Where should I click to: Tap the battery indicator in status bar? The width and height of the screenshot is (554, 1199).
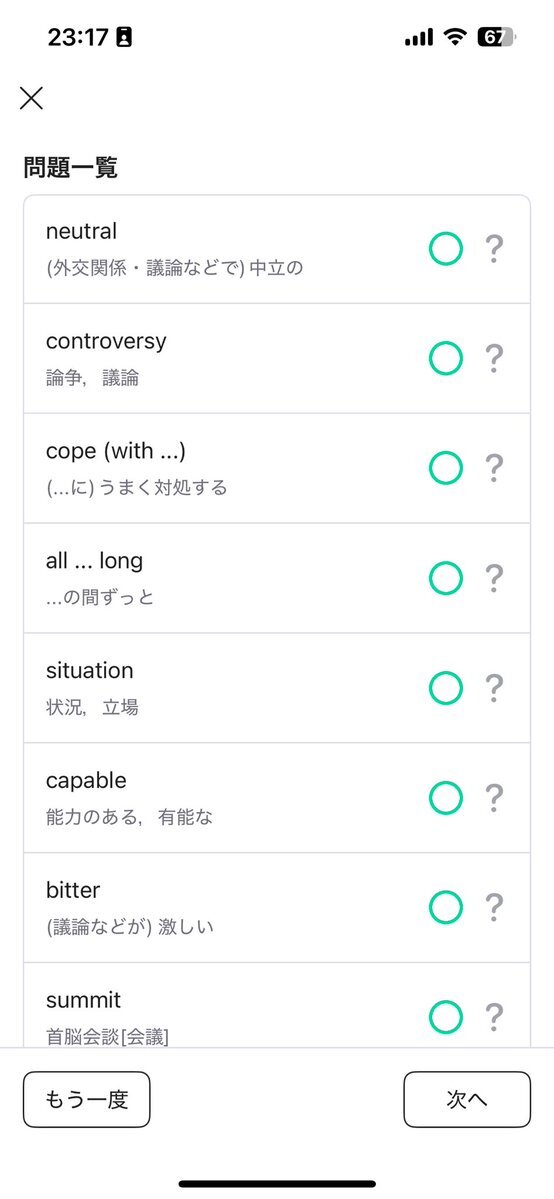[497, 37]
